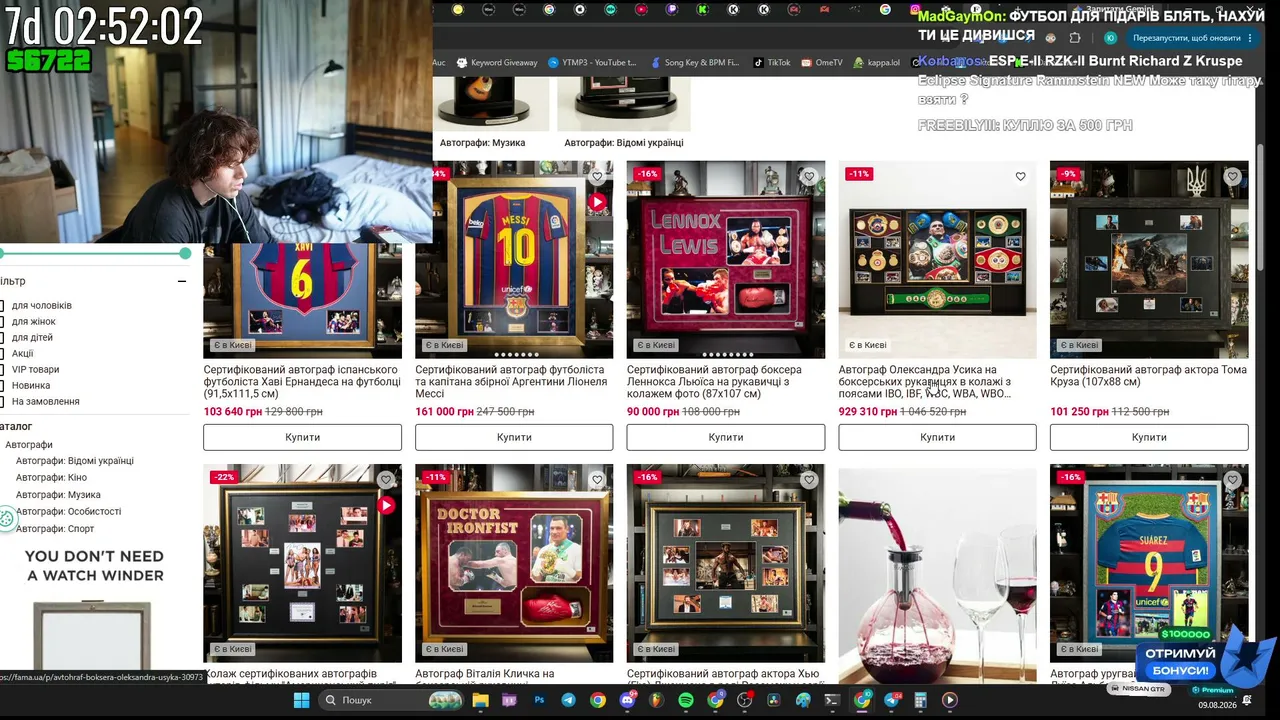
Task: Favorite the Doctor Ironfist Klitschko autograph
Action: (x=597, y=480)
